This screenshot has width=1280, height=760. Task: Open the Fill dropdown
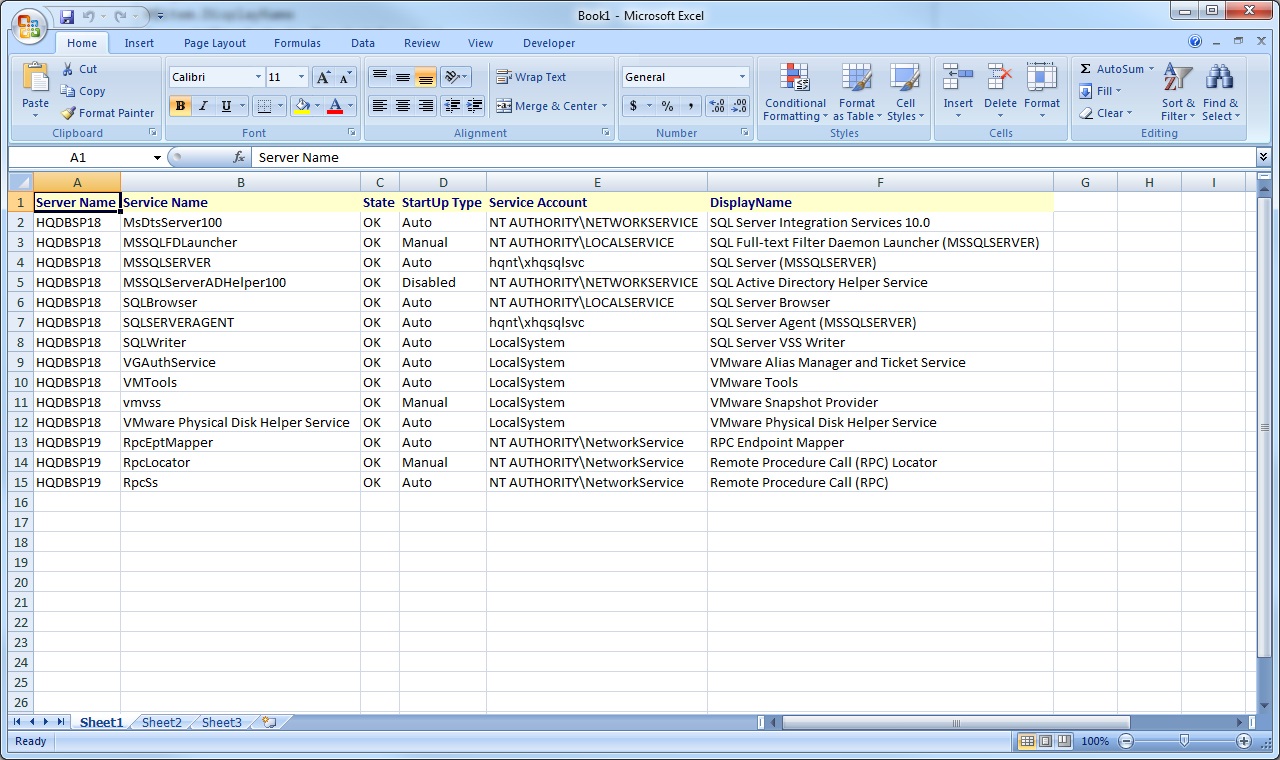[x=1100, y=91]
